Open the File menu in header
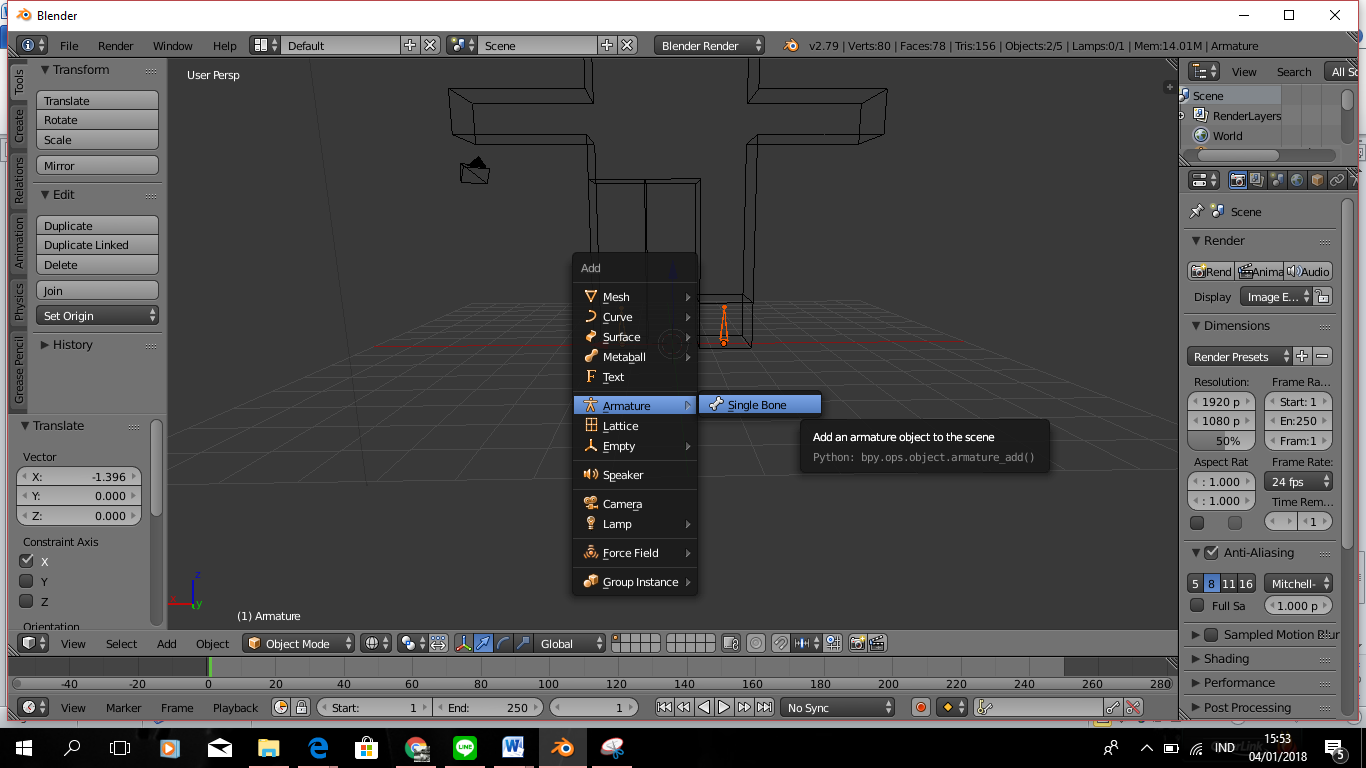The height and width of the screenshot is (768, 1366). (69, 46)
